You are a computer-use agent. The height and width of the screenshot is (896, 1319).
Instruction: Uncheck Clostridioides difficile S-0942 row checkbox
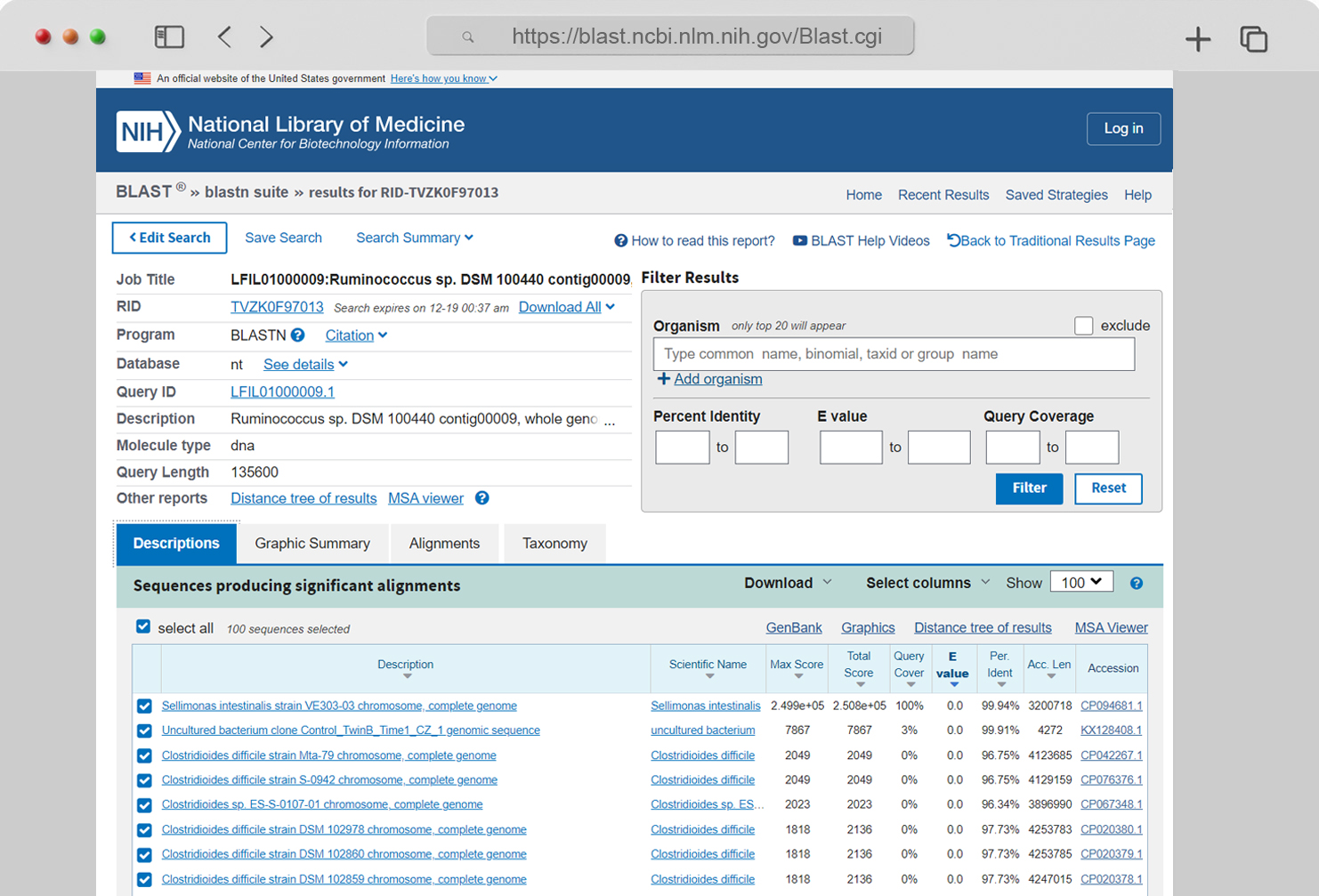point(144,780)
